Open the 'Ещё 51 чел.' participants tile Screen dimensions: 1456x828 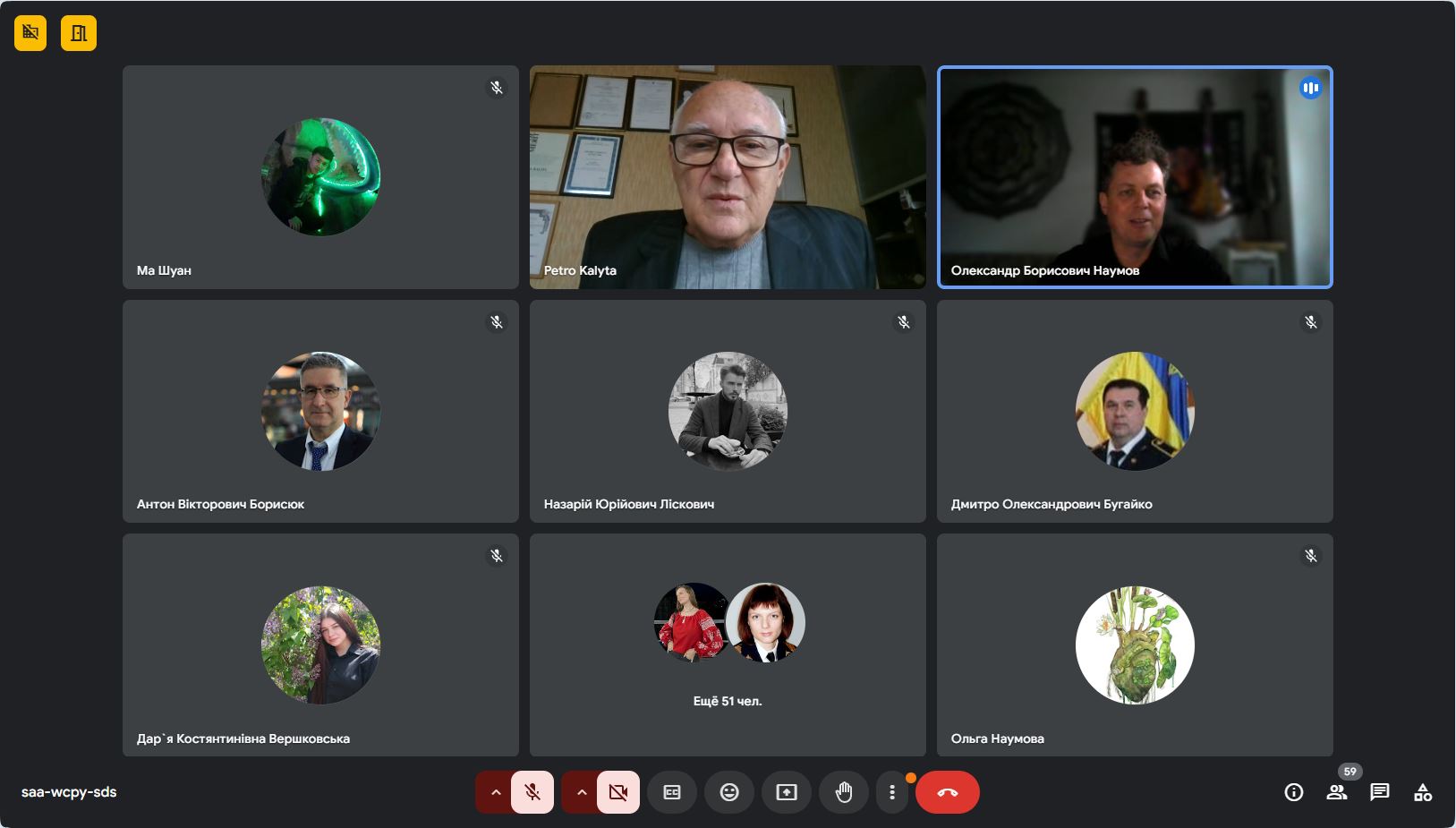[728, 644]
